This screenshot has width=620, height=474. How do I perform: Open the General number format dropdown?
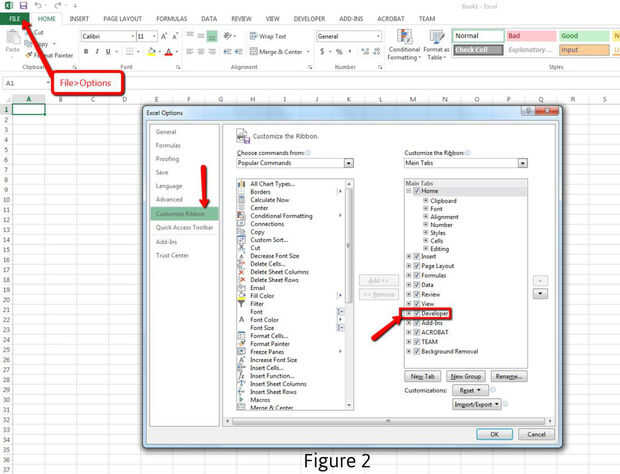[x=378, y=36]
